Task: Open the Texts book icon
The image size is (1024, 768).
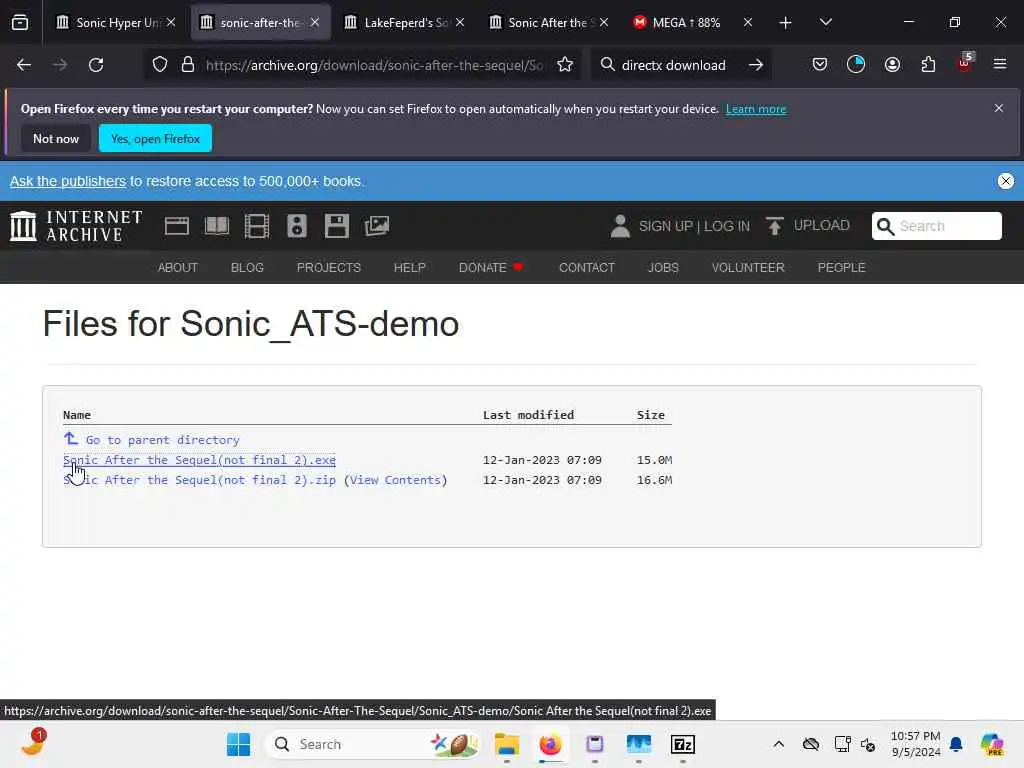Action: [217, 226]
